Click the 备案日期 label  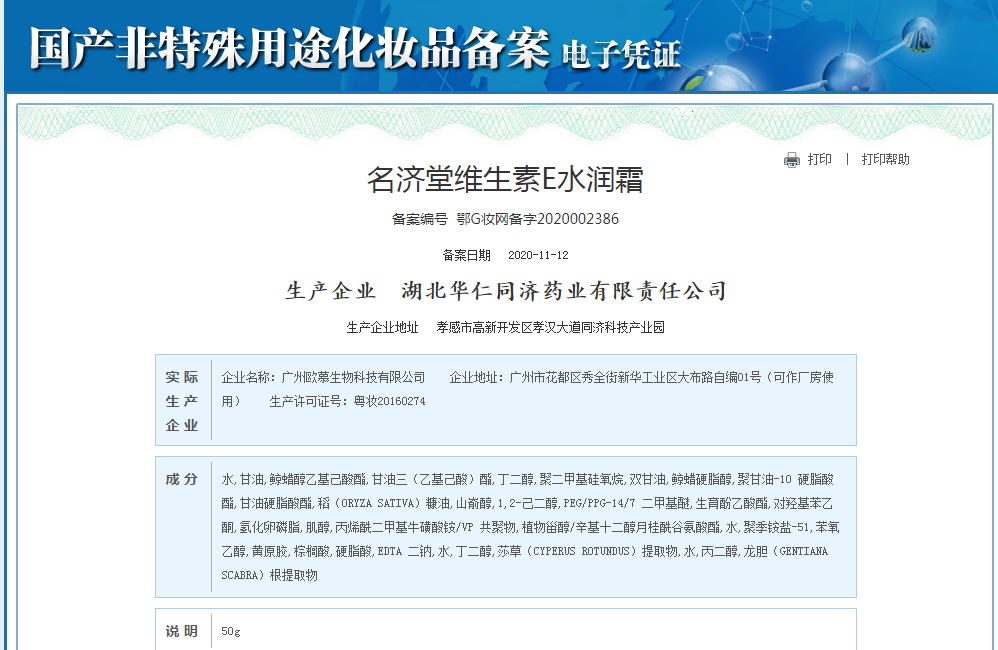coord(467,255)
